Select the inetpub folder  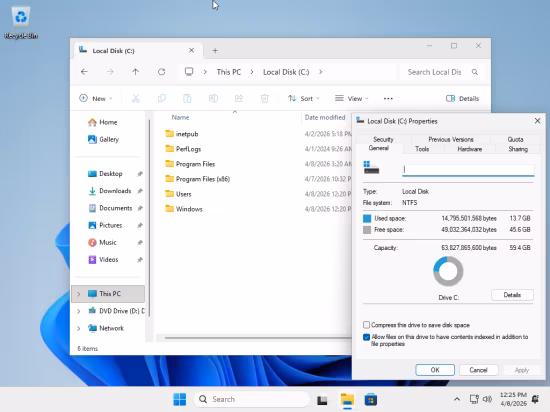(187, 134)
